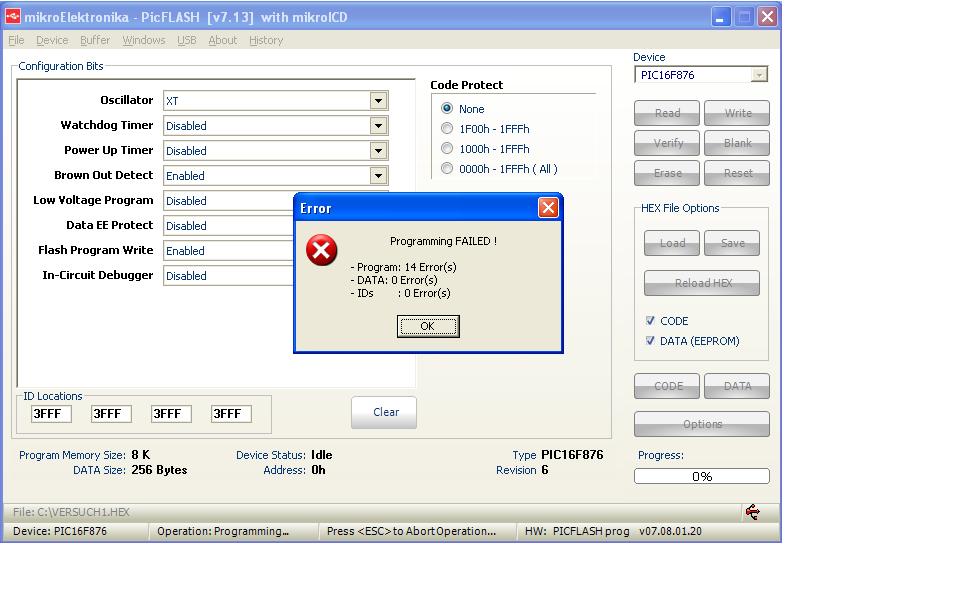Click the 0% progress bar
This screenshot has width=960, height=600.
(702, 476)
